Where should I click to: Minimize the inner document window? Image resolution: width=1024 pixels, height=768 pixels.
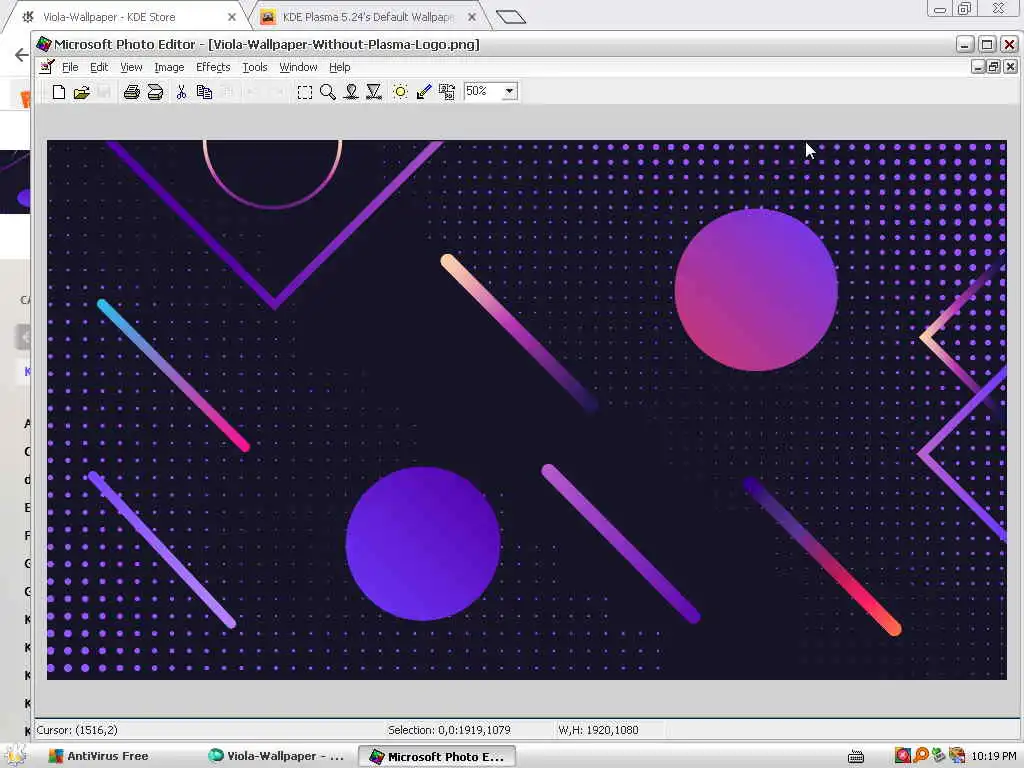click(x=978, y=67)
